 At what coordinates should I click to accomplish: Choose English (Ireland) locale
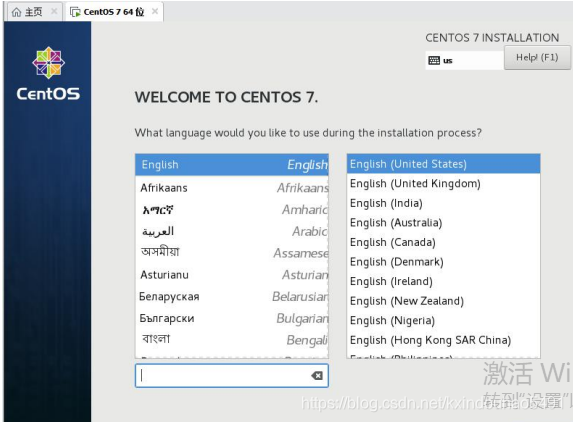click(443, 281)
